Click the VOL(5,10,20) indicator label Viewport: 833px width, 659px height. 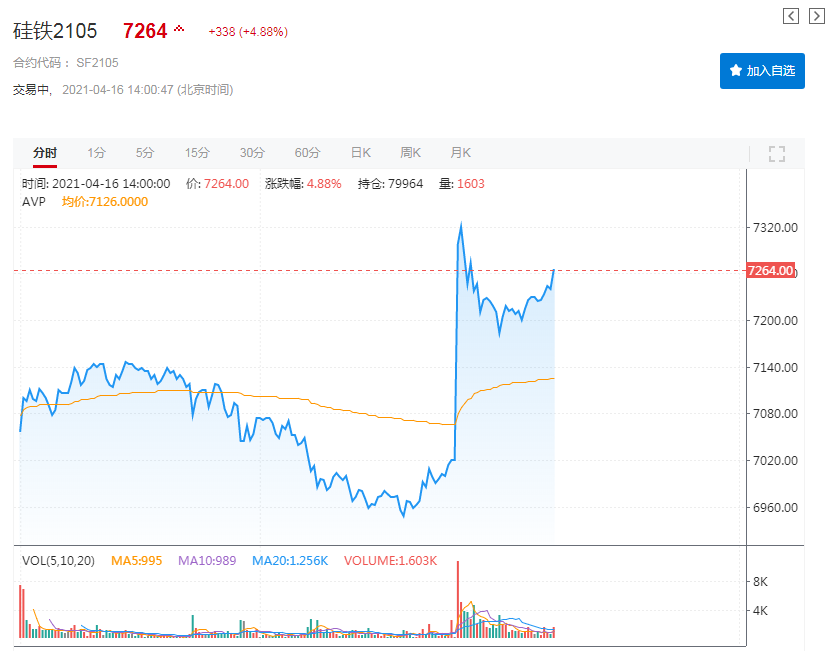coord(58,561)
